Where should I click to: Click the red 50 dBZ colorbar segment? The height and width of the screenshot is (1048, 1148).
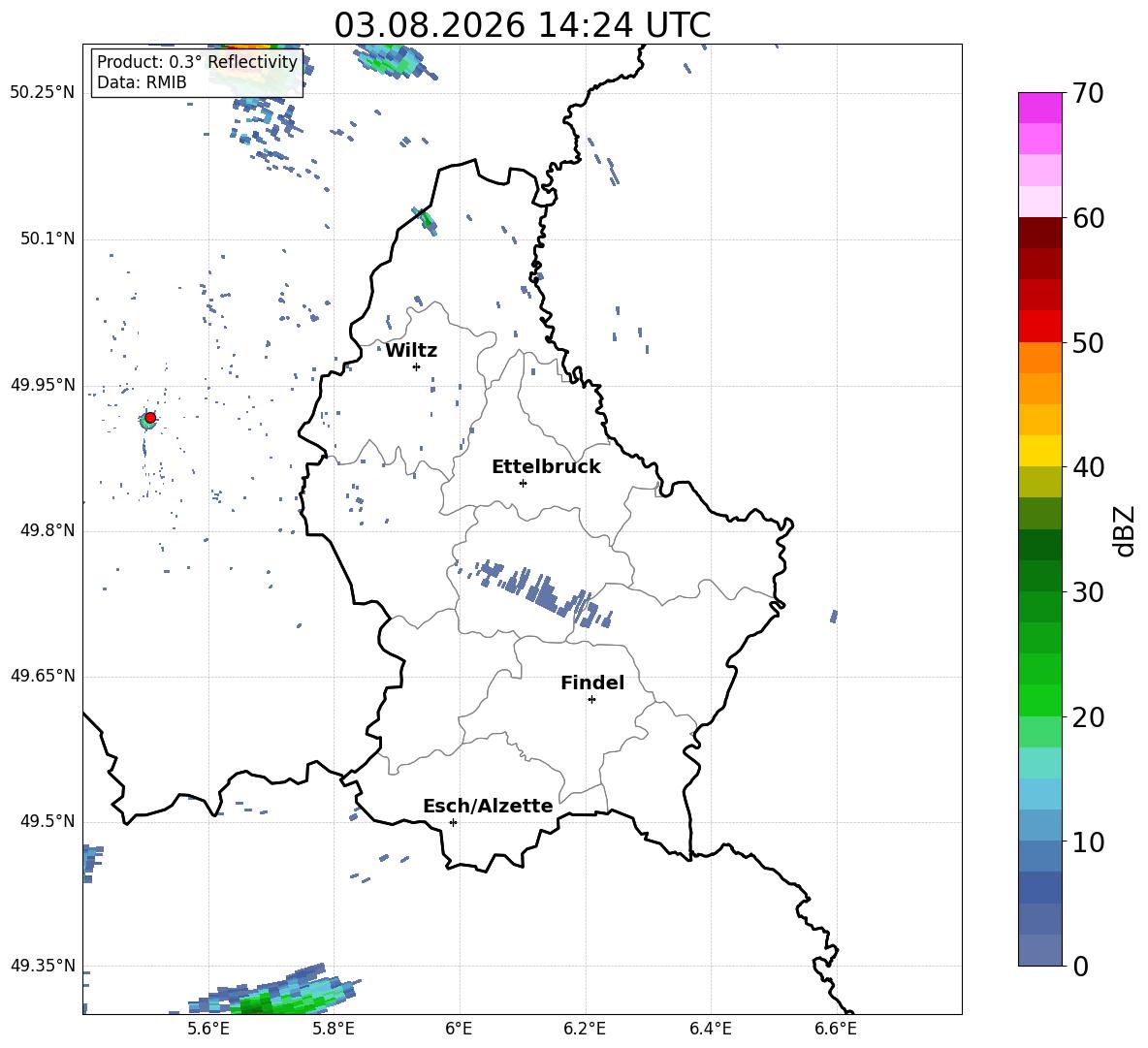coord(1039,327)
